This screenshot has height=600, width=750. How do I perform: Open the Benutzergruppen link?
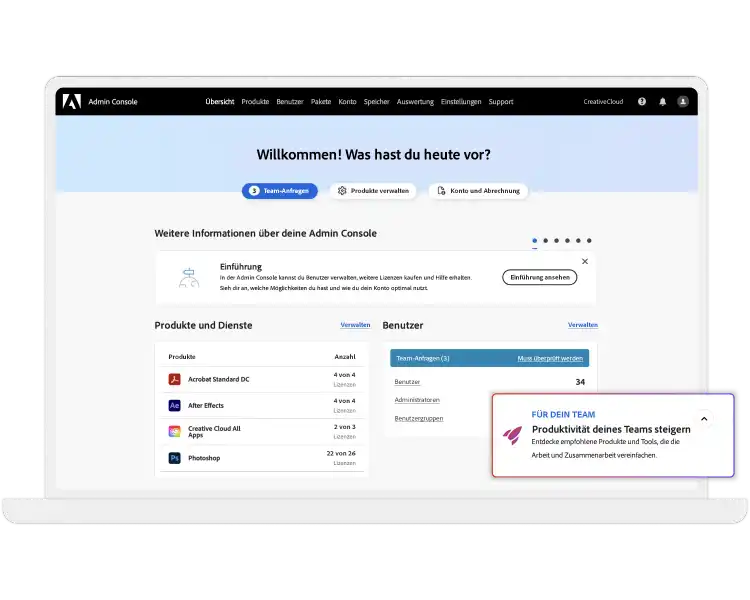[x=419, y=418]
